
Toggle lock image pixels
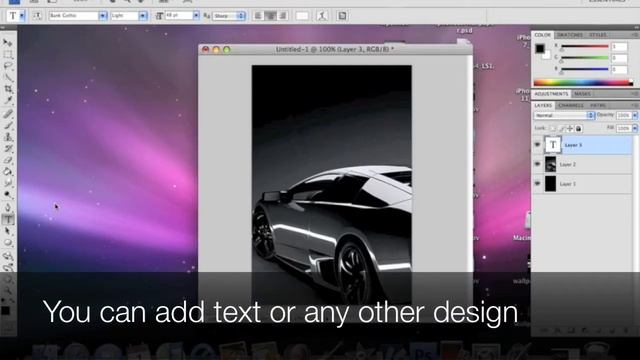coord(561,128)
